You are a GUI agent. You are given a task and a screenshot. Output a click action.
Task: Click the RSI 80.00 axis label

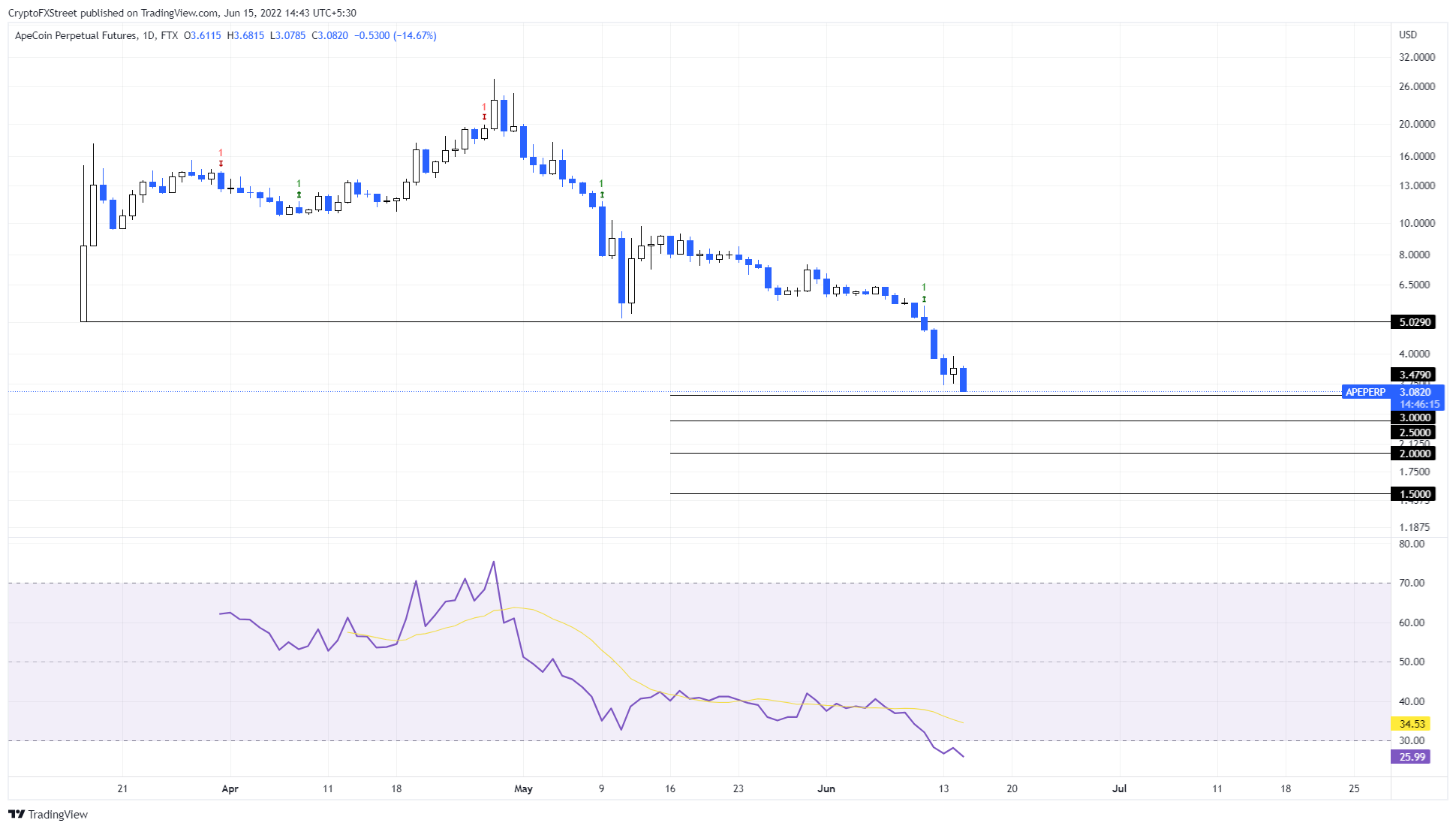coord(1412,544)
